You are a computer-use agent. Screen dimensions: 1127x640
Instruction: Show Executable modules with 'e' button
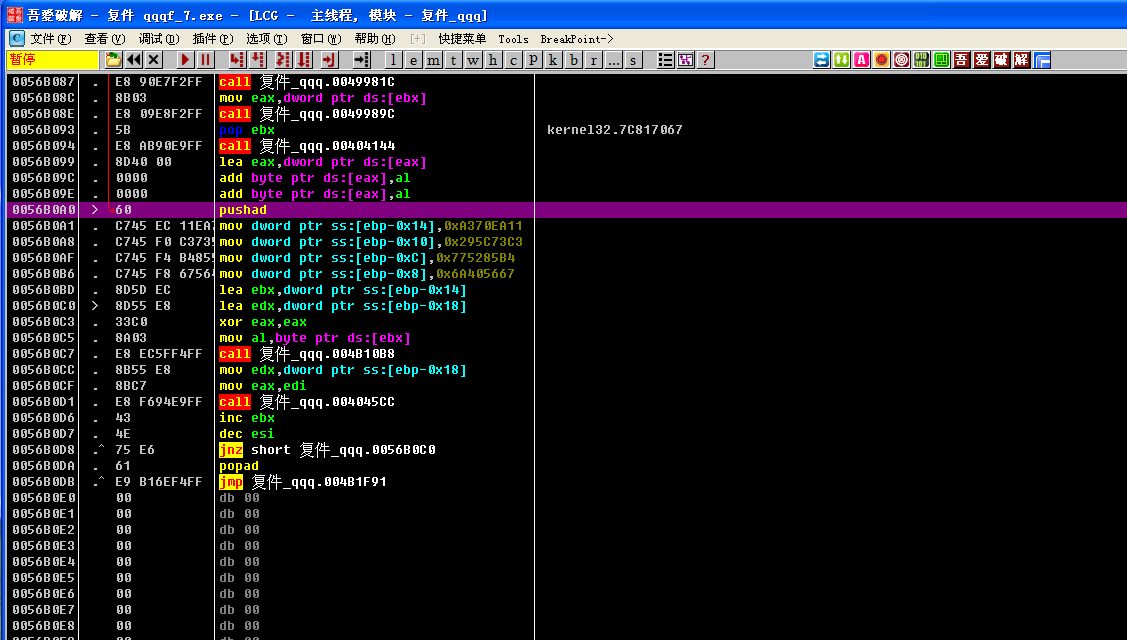click(413, 60)
